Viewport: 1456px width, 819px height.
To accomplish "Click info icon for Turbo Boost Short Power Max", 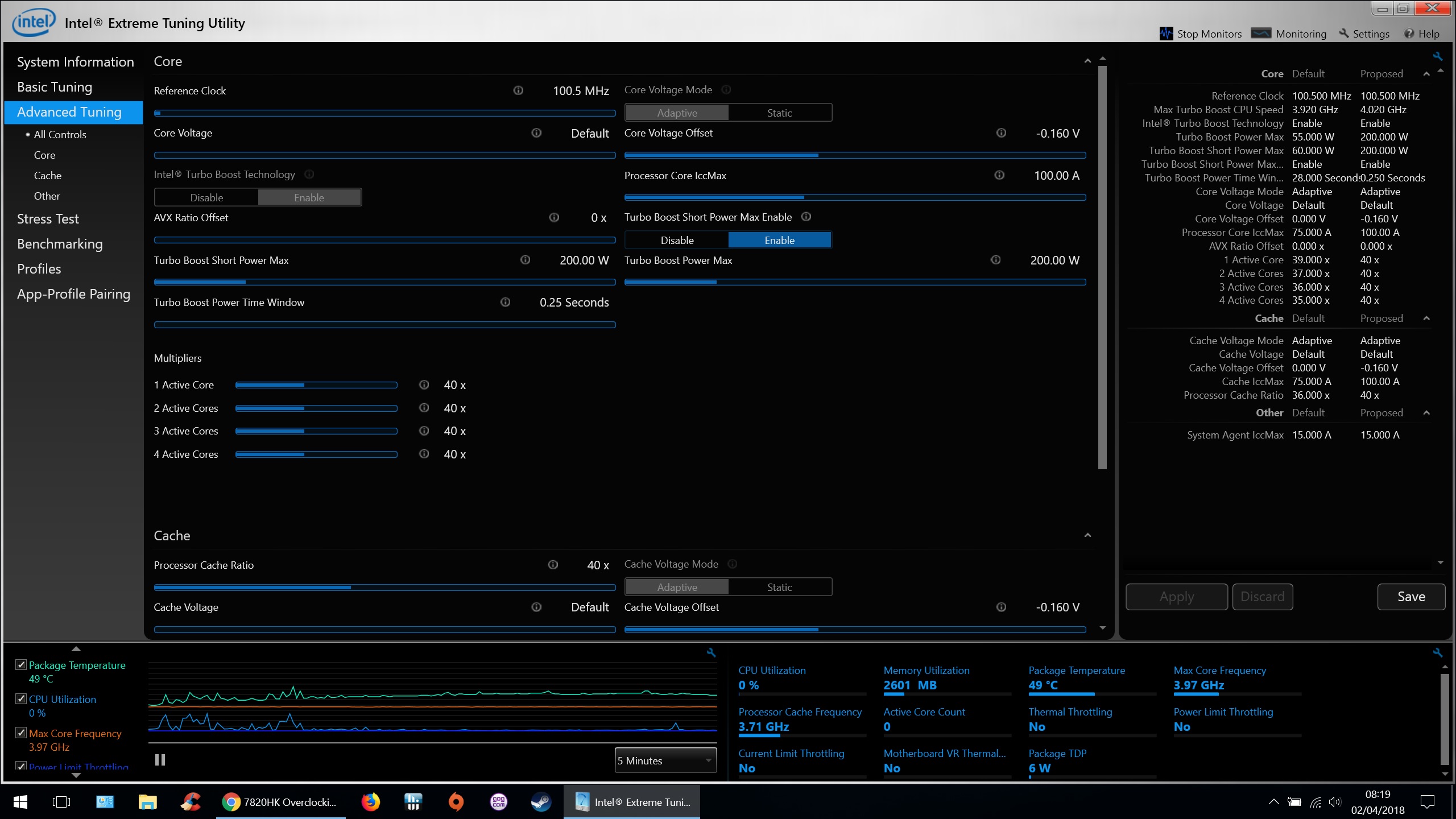I will [525, 260].
